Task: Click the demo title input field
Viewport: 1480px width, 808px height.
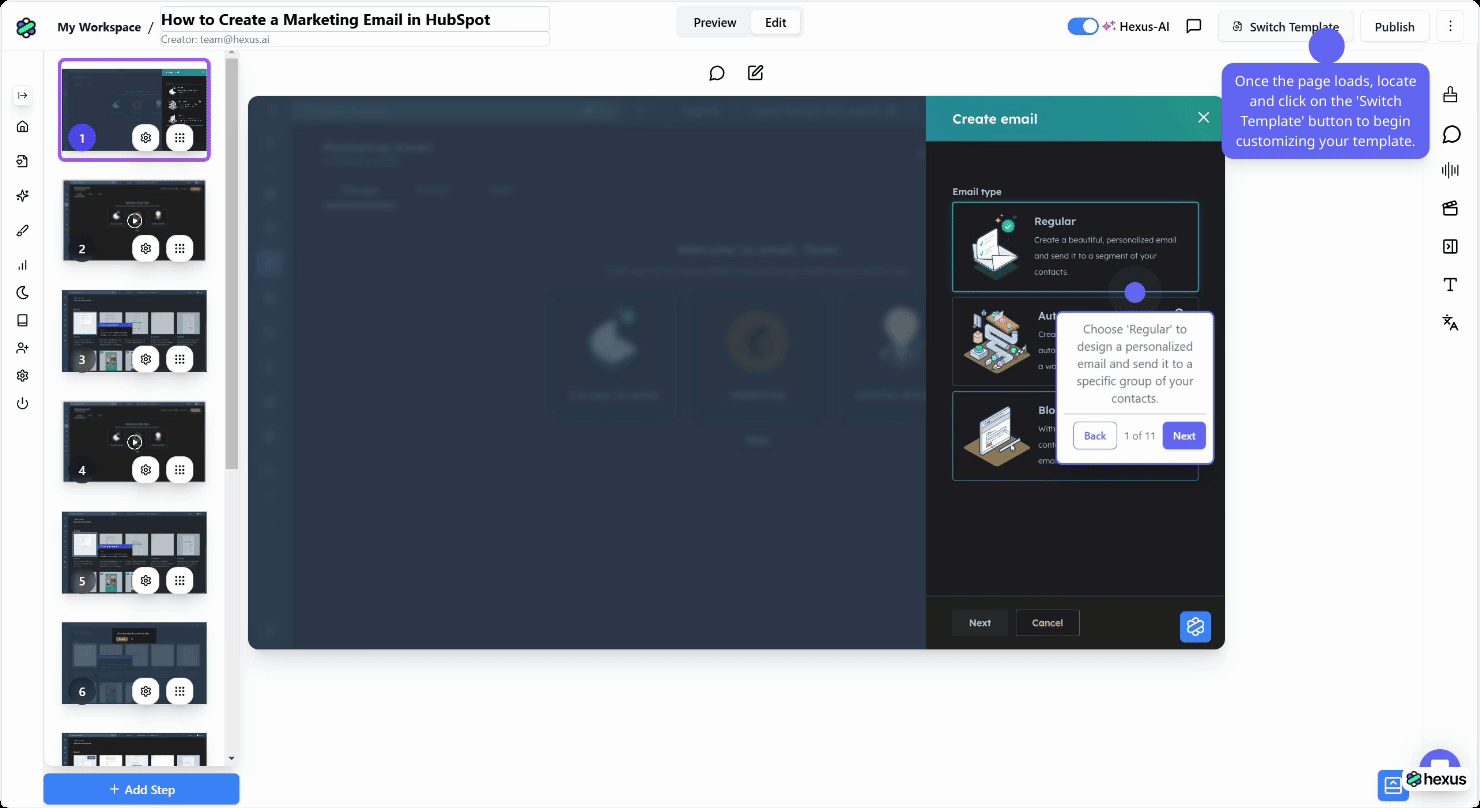Action: (x=354, y=19)
